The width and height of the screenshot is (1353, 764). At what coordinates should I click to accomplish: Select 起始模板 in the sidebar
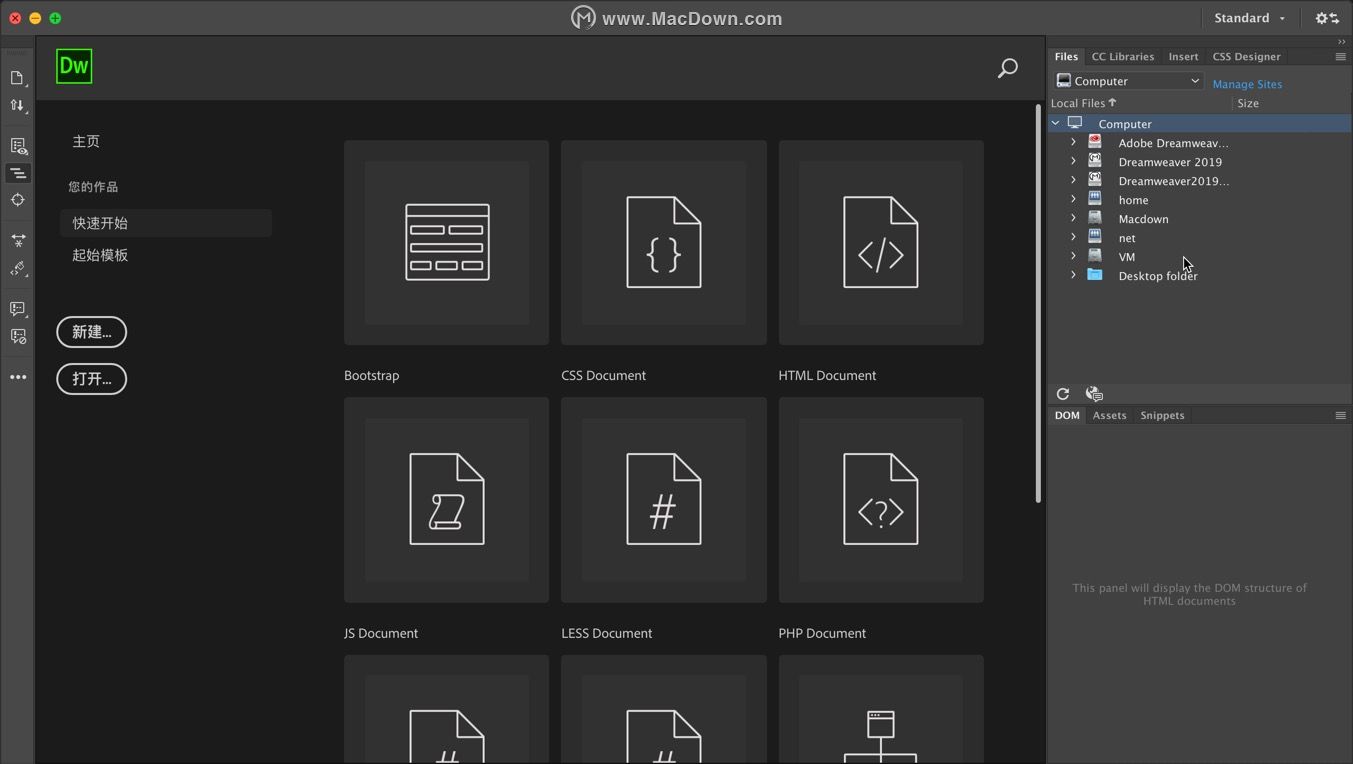pos(100,255)
